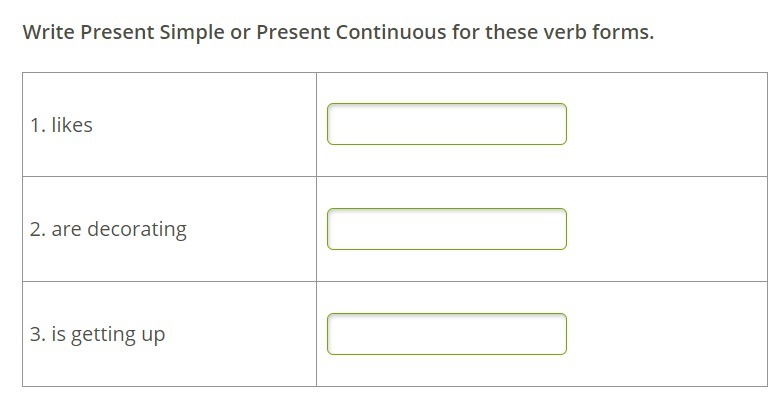Click the word "is" in row 3
This screenshot has height=402, width=777.
(58, 334)
